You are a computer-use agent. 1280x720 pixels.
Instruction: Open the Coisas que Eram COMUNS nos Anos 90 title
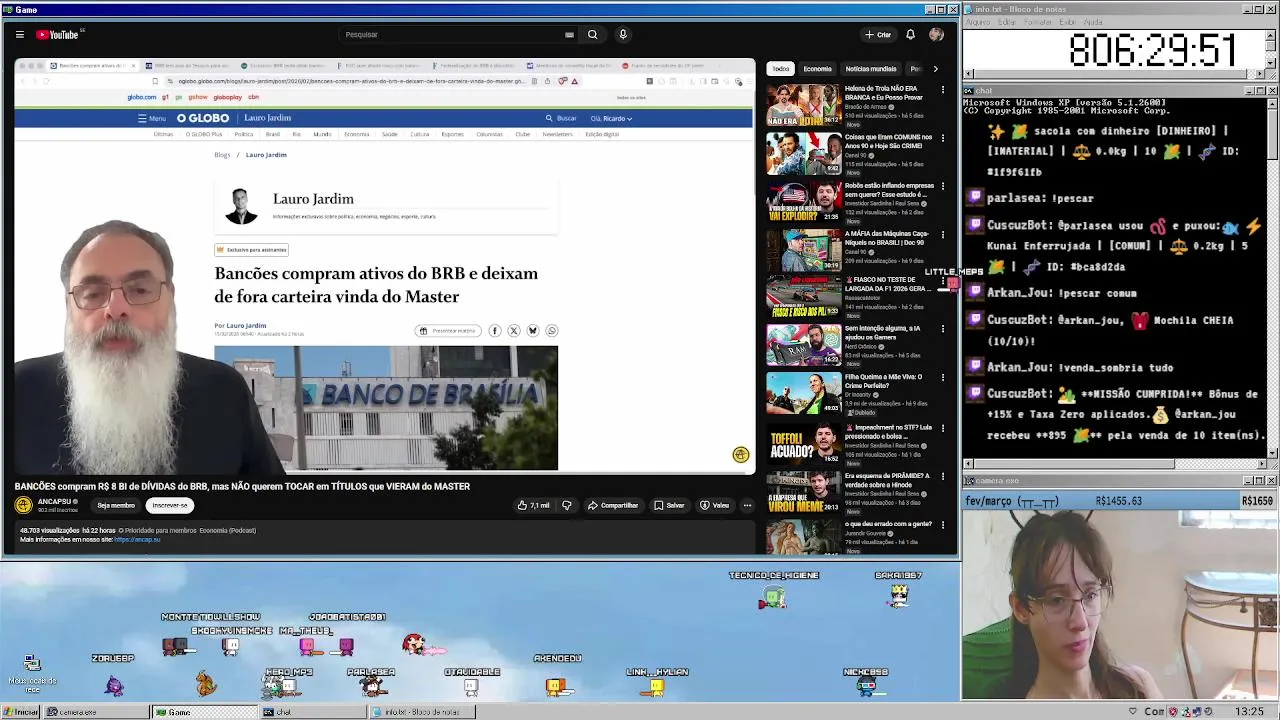[x=888, y=141]
